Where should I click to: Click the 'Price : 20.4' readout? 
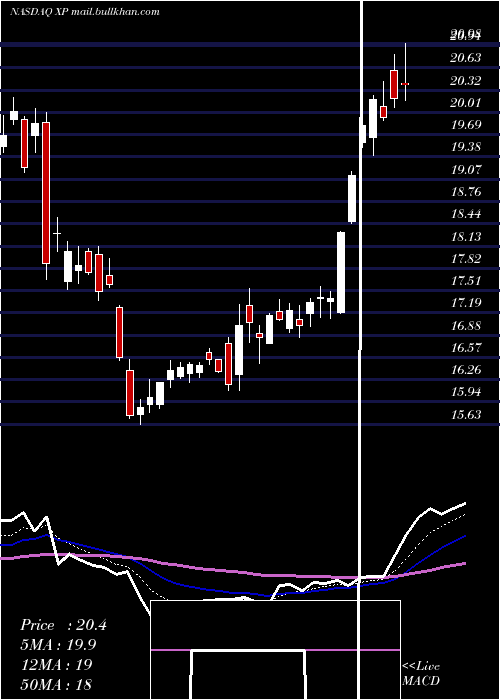[63, 625]
